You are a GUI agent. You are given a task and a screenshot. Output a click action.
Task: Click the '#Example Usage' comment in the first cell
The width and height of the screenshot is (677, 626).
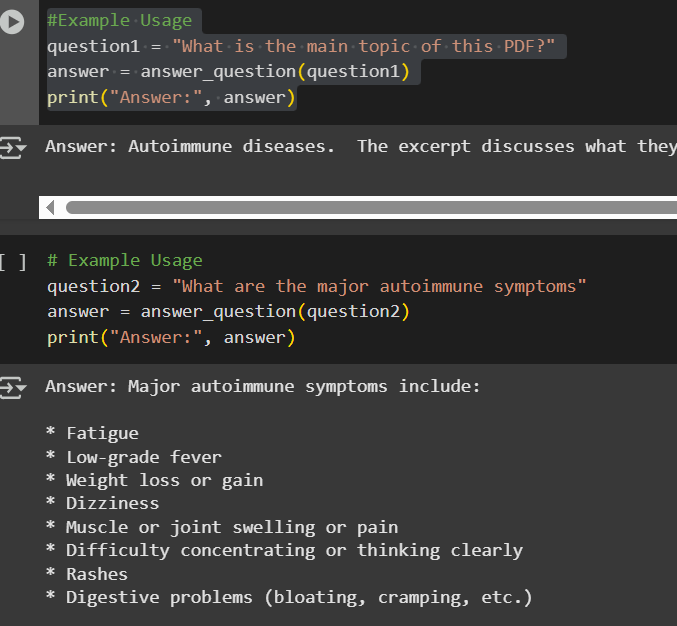[120, 20]
